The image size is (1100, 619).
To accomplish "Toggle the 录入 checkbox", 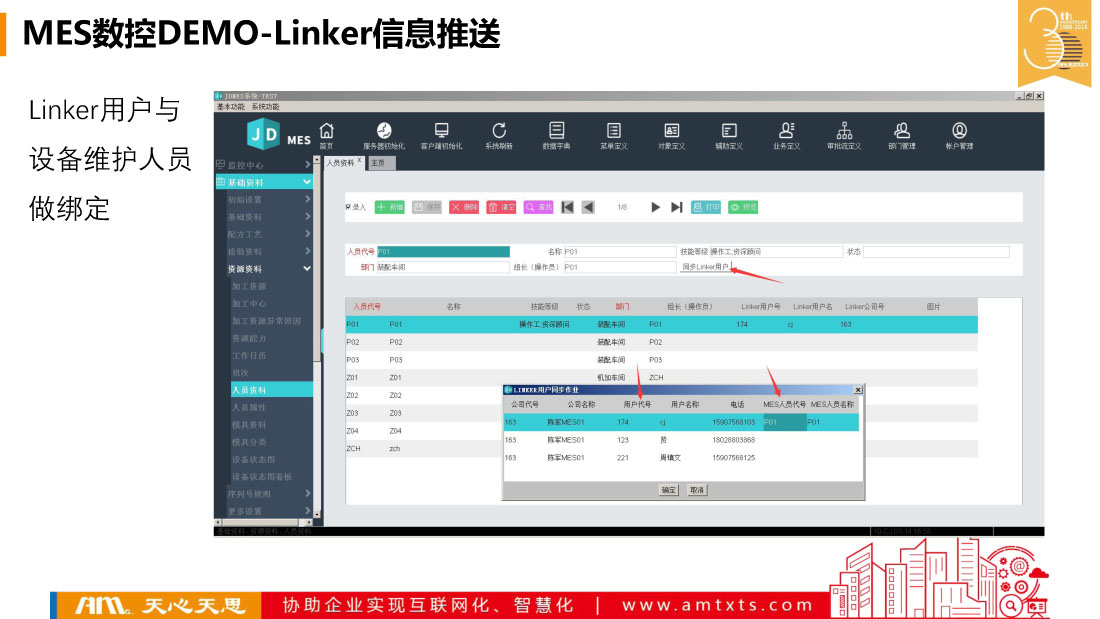I will point(348,207).
